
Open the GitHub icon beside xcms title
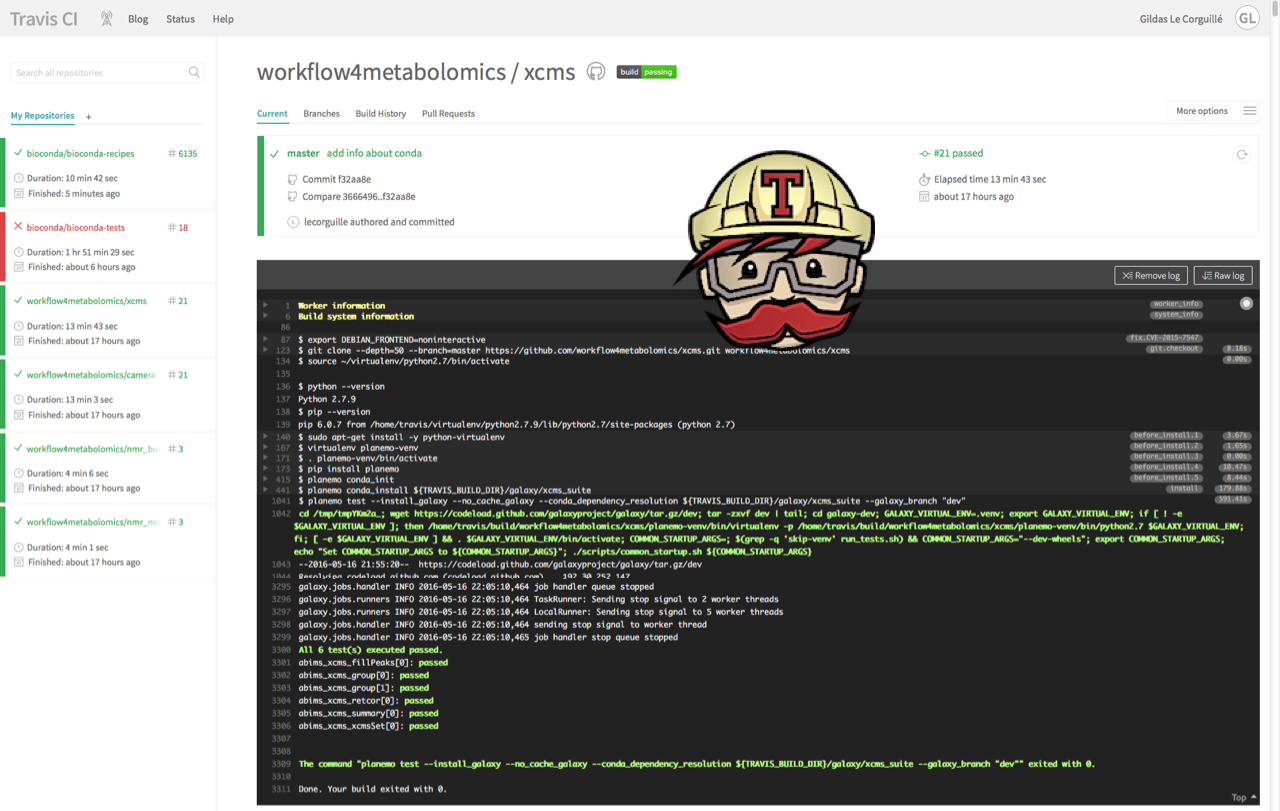coord(596,72)
